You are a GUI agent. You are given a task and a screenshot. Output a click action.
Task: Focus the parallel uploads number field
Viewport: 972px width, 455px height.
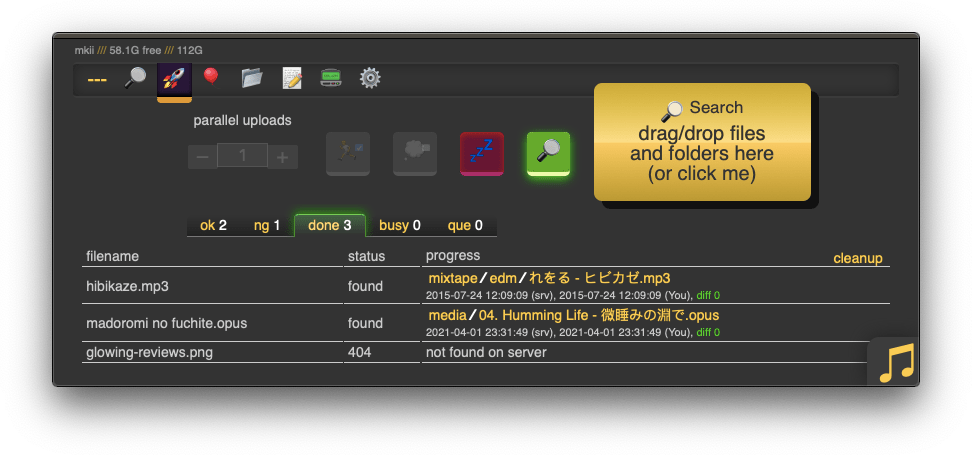point(242,155)
